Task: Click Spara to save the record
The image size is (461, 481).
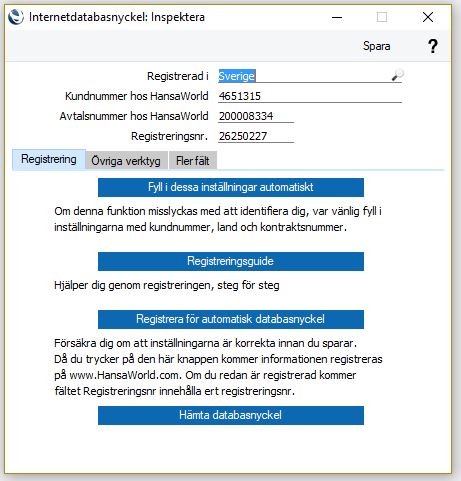Action: (377, 46)
